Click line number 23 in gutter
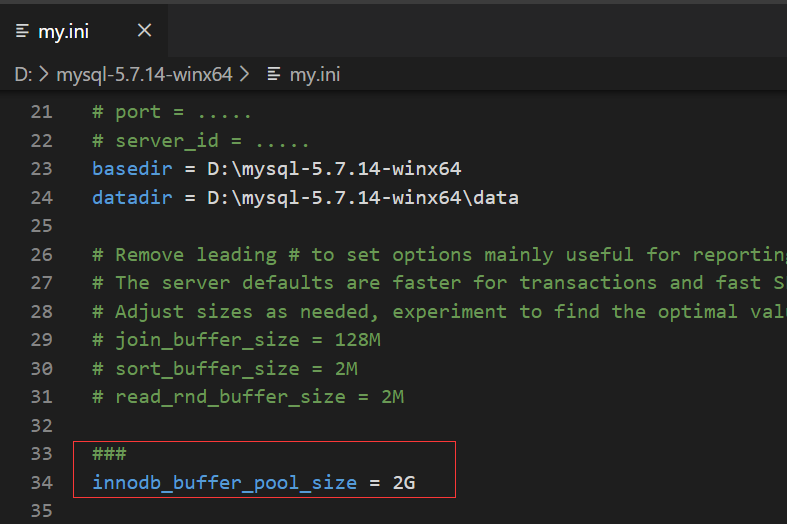Image resolution: width=787 pixels, height=524 pixels. [41, 169]
